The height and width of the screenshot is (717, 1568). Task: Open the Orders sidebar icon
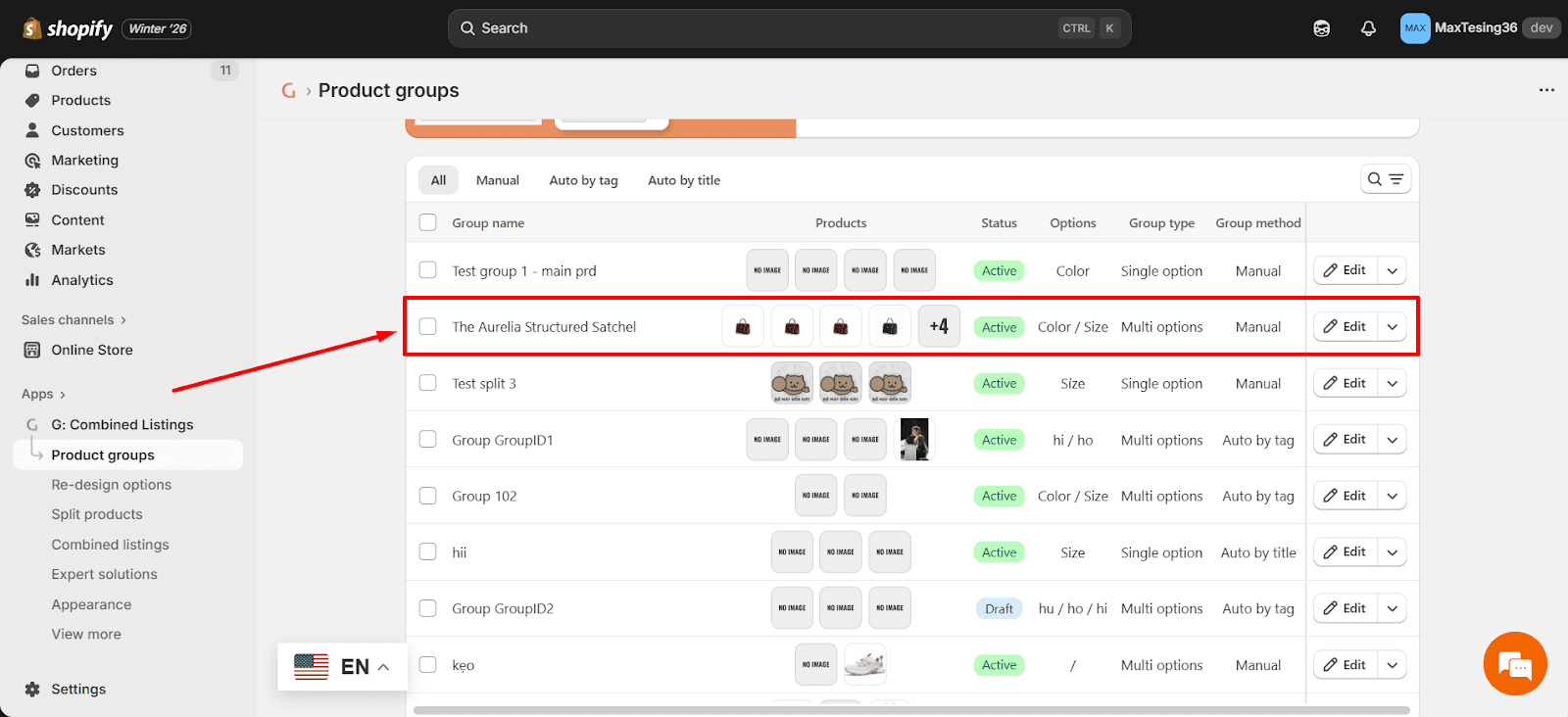tap(32, 71)
